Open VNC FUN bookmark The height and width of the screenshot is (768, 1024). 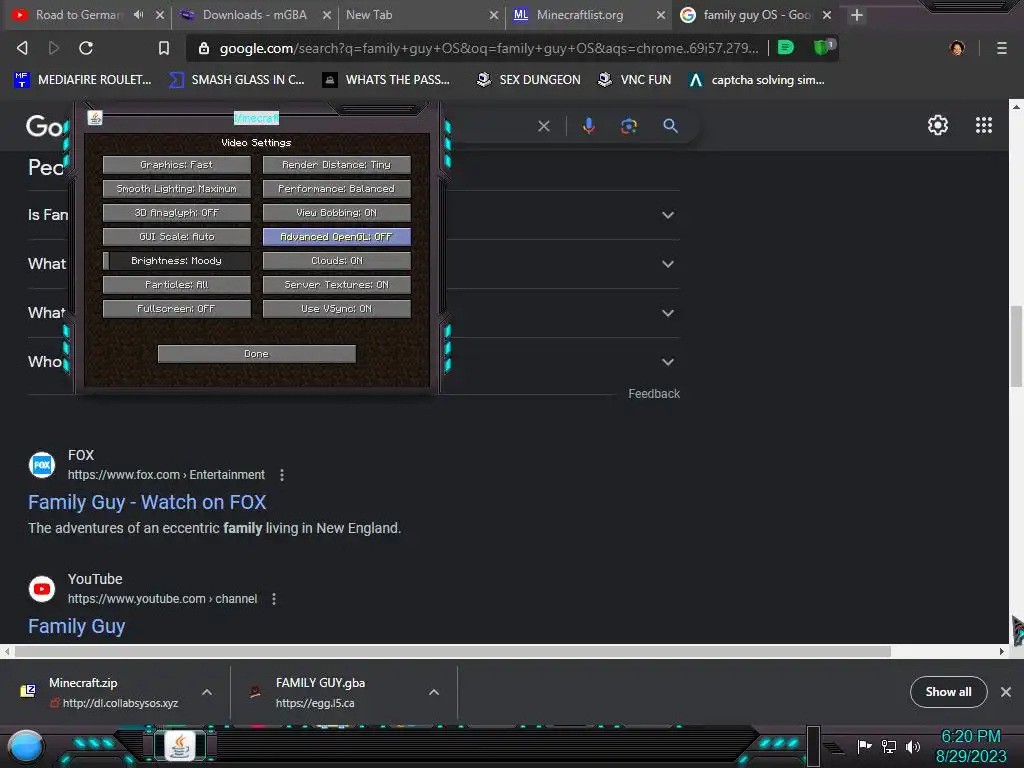point(635,80)
